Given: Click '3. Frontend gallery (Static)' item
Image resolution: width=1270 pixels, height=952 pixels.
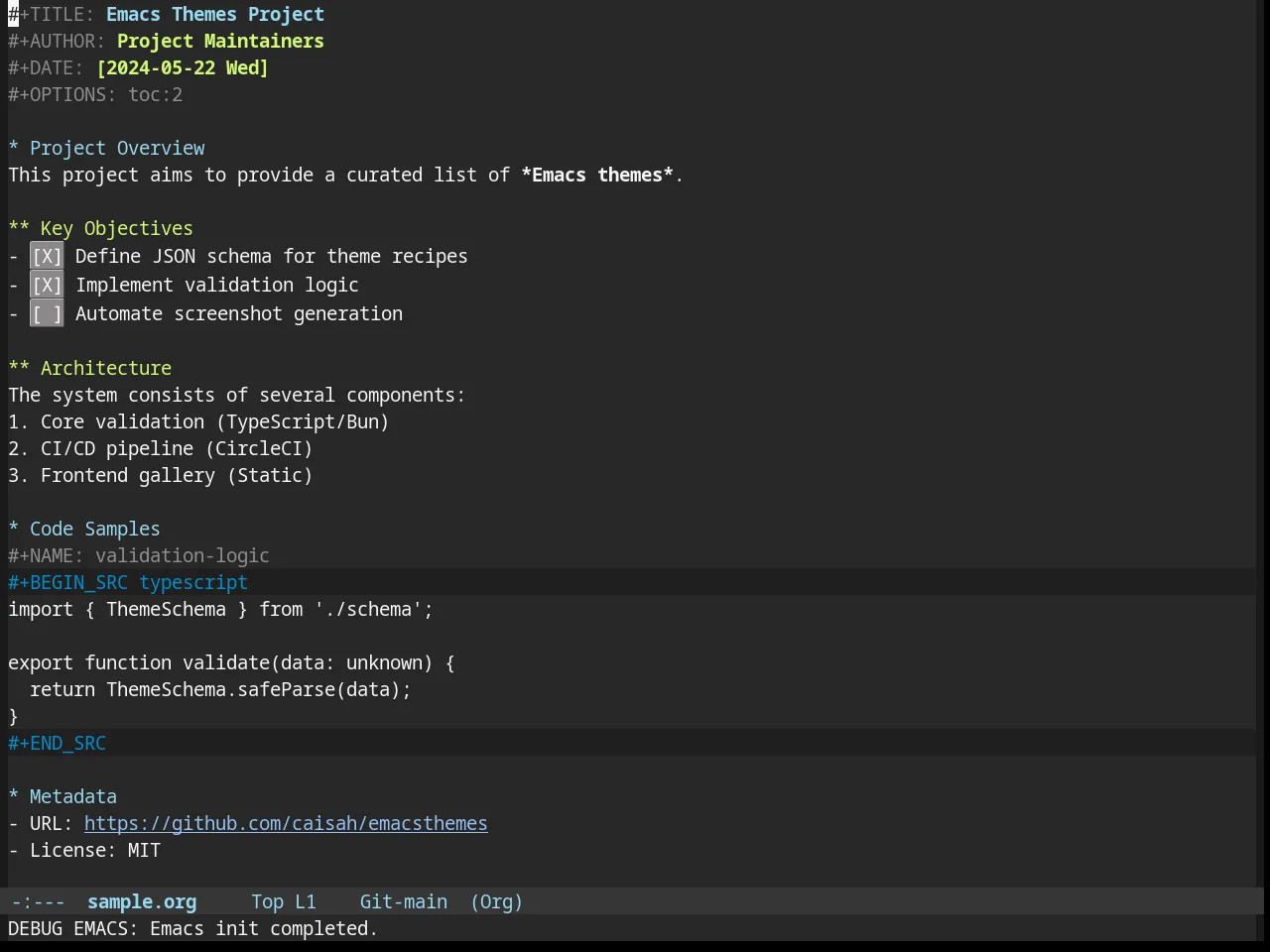Looking at the screenshot, I should (x=161, y=476).
